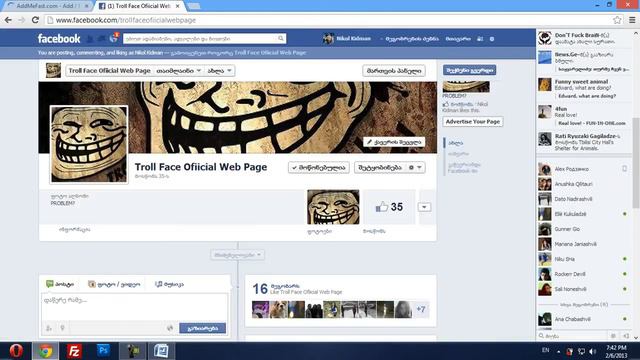Click the browser forward arrow
The height and width of the screenshot is (360, 640).
[x=21, y=20]
